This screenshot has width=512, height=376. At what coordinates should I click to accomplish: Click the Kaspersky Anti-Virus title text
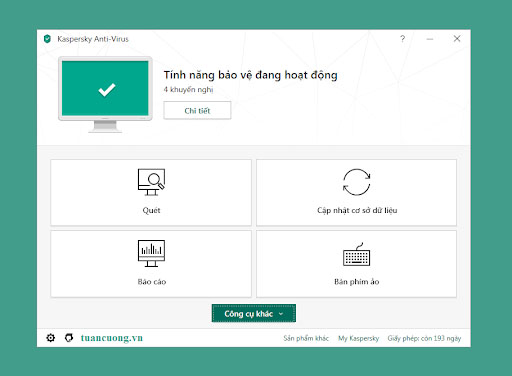(93, 39)
